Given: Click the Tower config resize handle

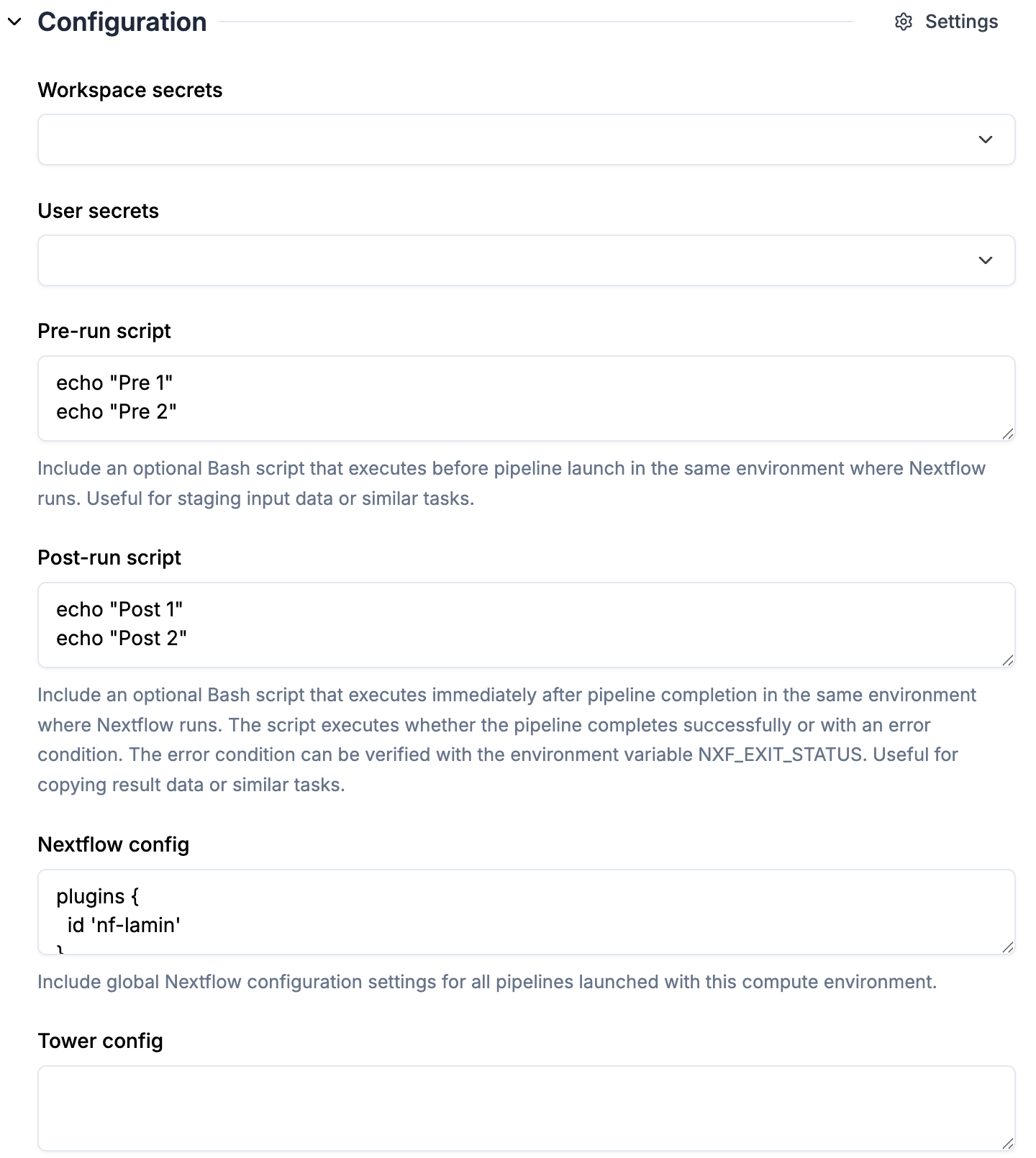Looking at the screenshot, I should click(1008, 1144).
